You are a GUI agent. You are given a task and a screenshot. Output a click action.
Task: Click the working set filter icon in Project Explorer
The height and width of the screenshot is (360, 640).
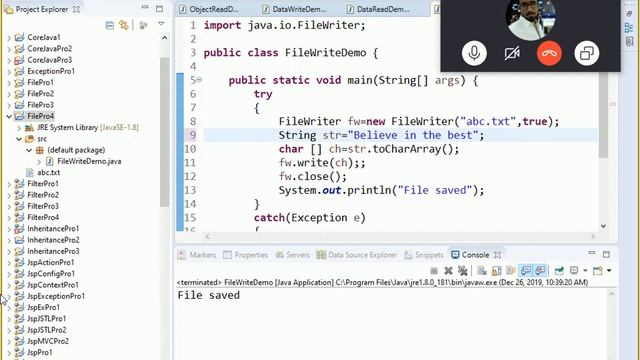[x=143, y=25]
